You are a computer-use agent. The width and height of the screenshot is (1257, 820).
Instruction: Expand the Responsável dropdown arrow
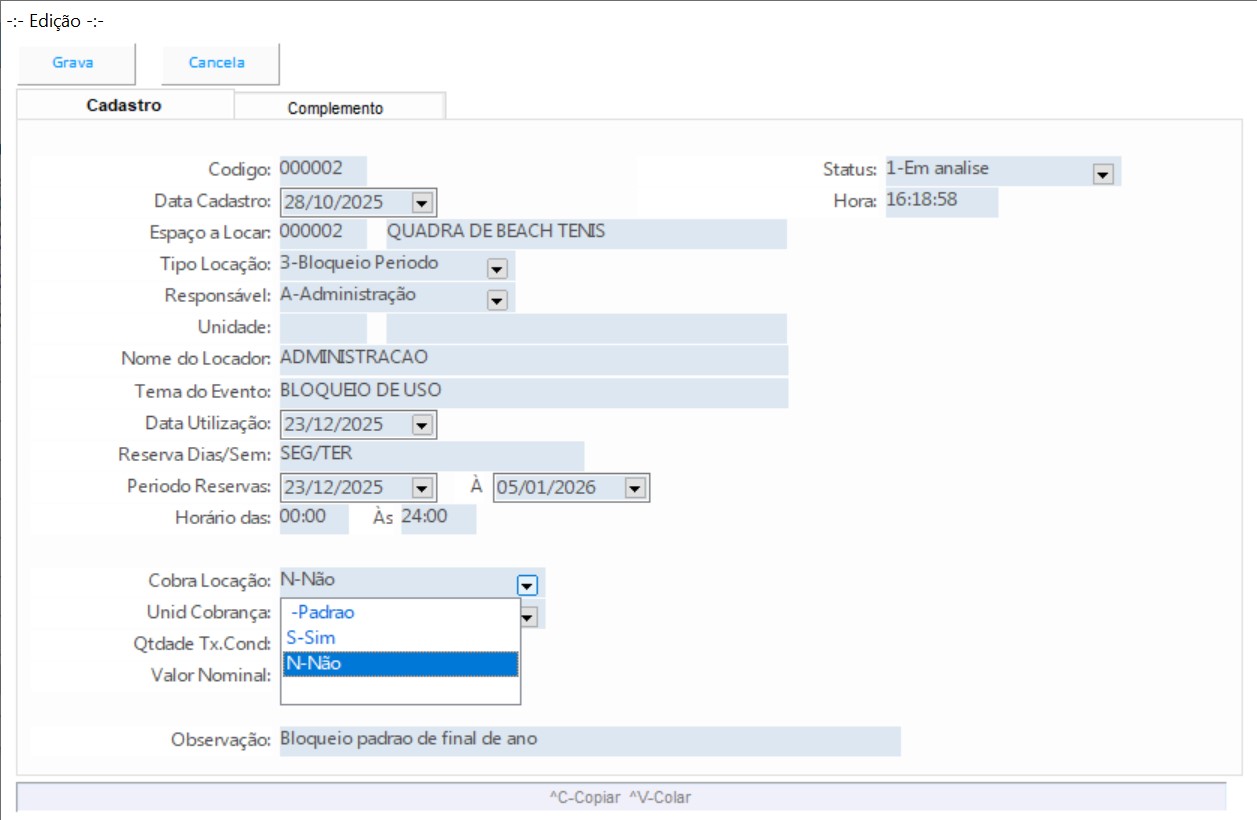click(497, 299)
